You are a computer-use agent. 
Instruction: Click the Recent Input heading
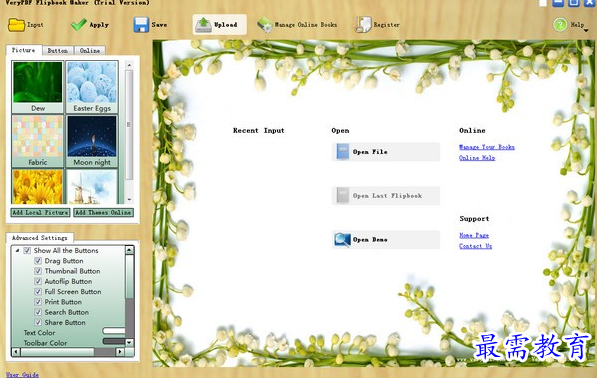click(x=259, y=131)
